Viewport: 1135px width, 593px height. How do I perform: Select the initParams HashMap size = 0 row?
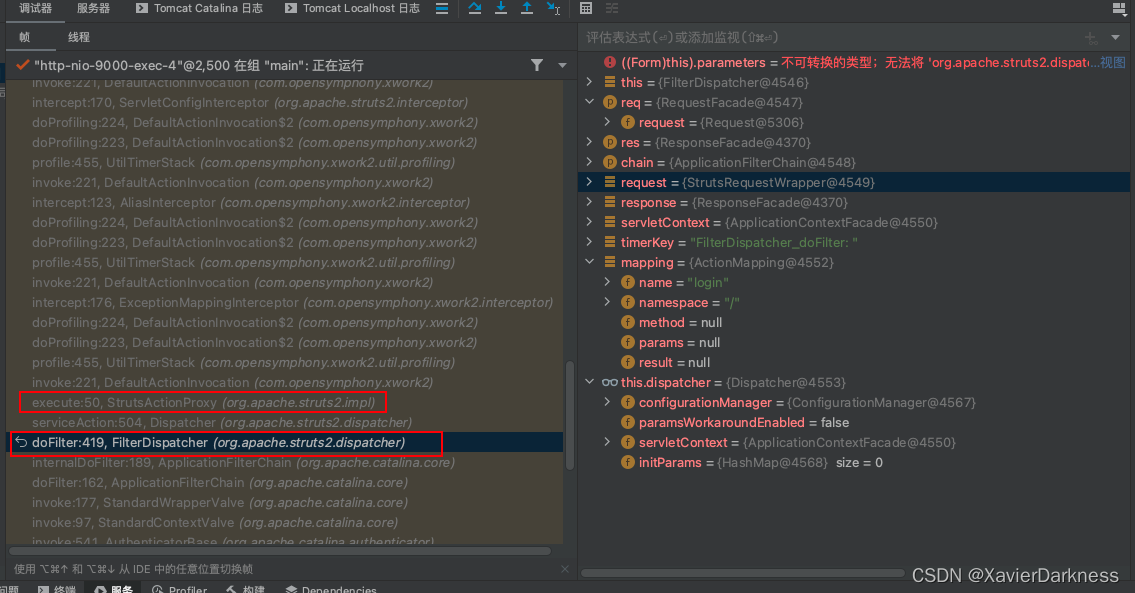[x=854, y=463]
